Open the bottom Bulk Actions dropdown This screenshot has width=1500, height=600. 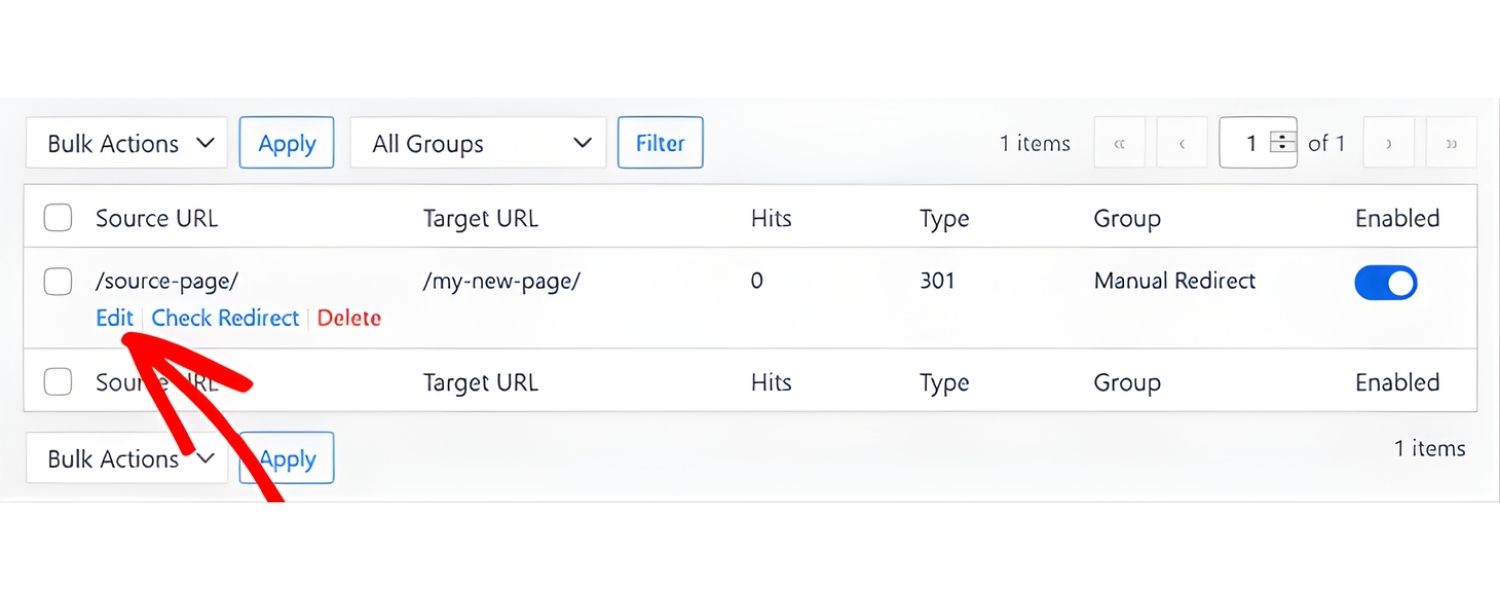pyautogui.click(x=126, y=458)
